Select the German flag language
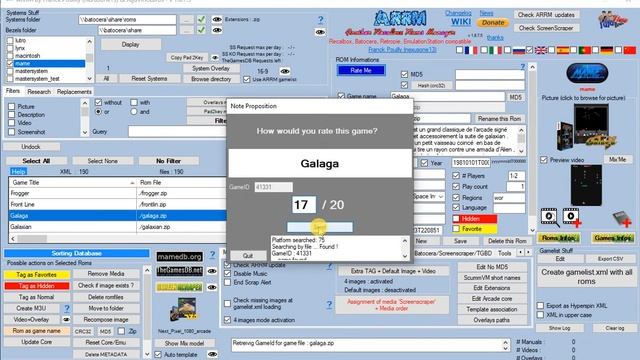The height and width of the screenshot is (360, 640). (607, 50)
